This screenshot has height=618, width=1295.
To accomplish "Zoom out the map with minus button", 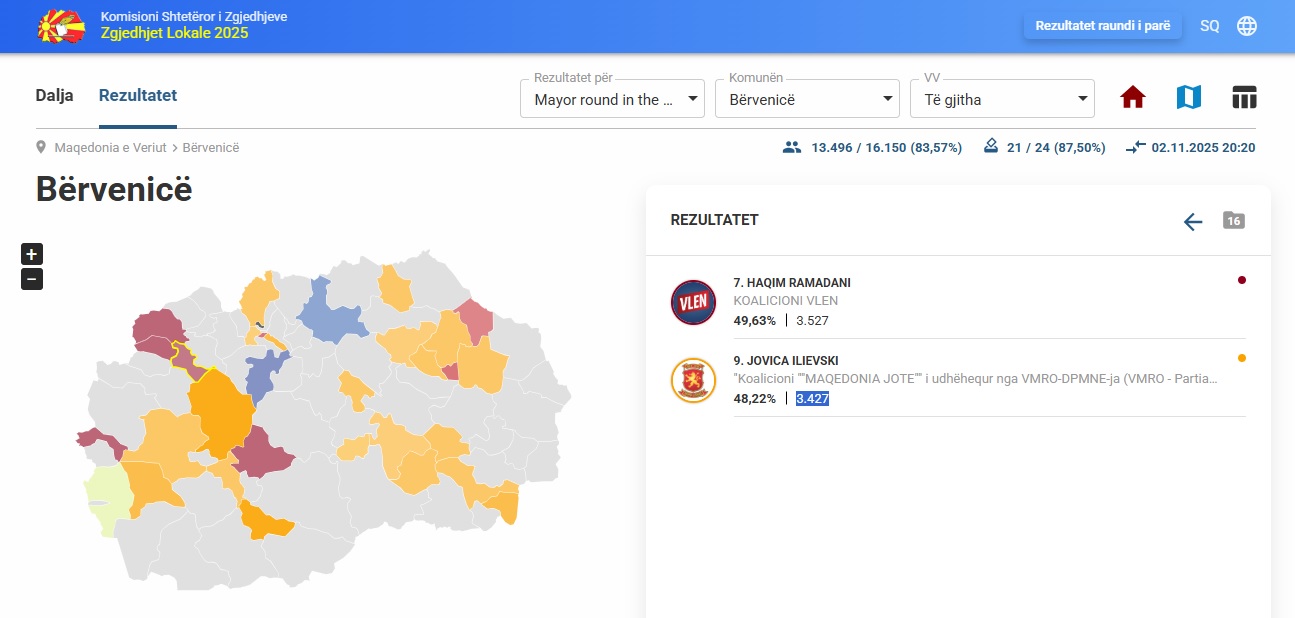I will [32, 279].
